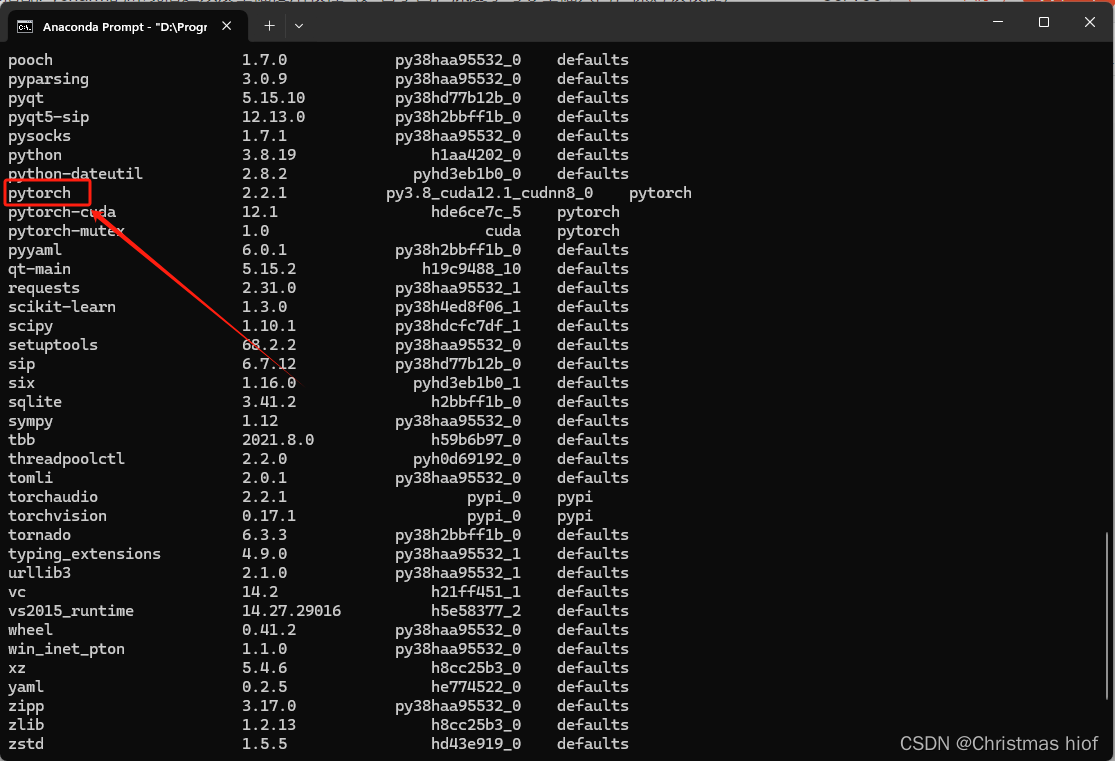Viewport: 1115px width, 761px height.
Task: Click the cuda build in pytorch-mutex row
Action: pyautogui.click(x=503, y=231)
